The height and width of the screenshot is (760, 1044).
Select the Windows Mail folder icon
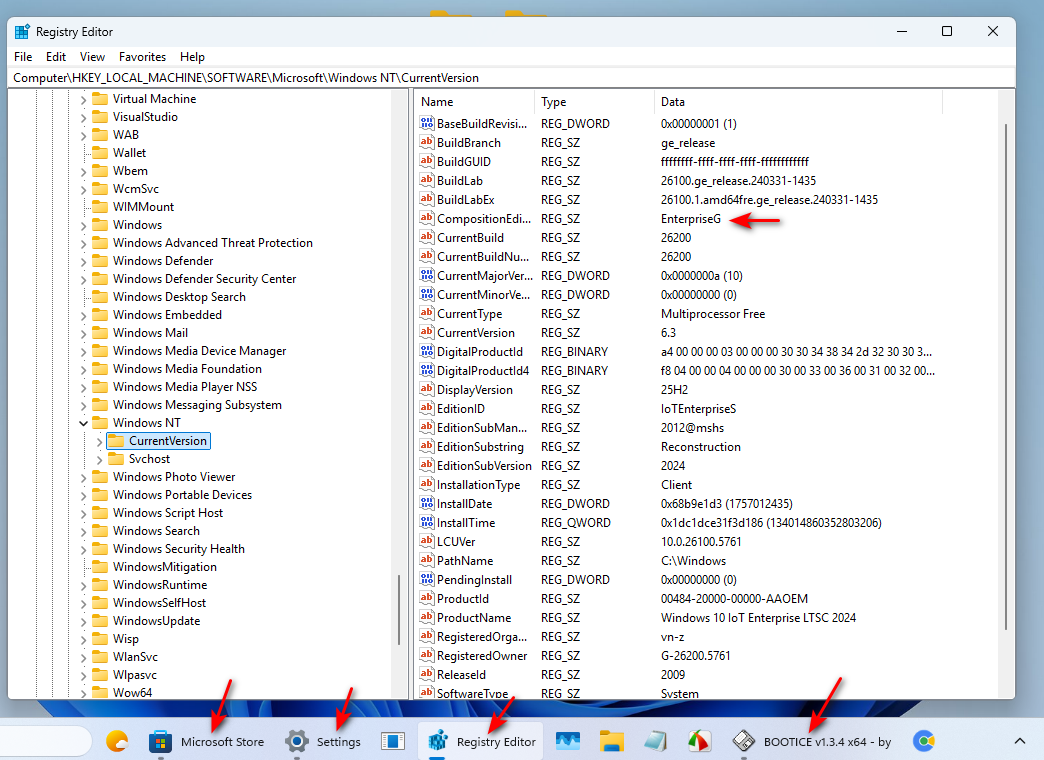[x=100, y=332]
